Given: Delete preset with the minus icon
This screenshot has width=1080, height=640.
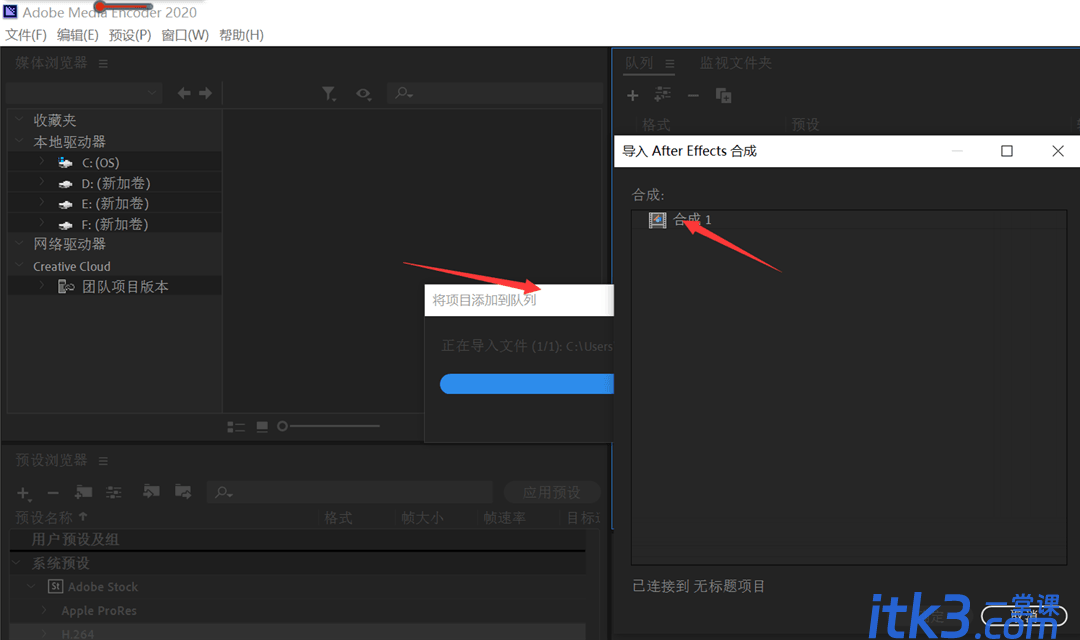Looking at the screenshot, I should coord(53,493).
